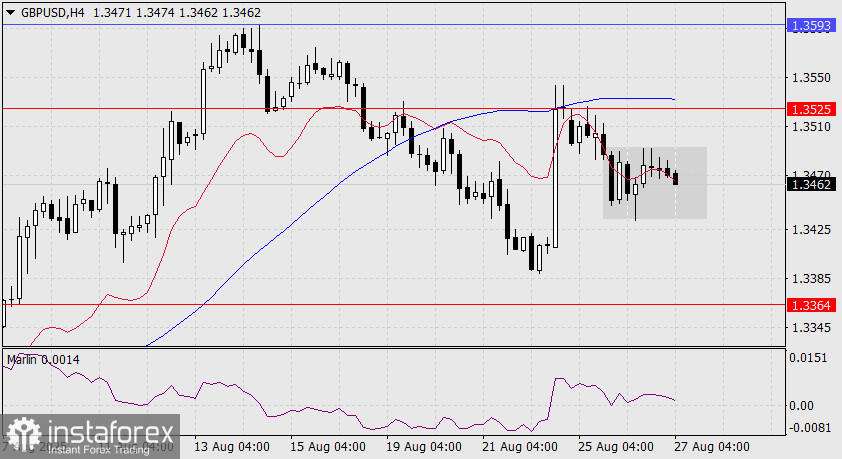Select the red horizontal line at 1.3525
Image resolution: width=842 pixels, height=459 pixels.
(x=394, y=108)
